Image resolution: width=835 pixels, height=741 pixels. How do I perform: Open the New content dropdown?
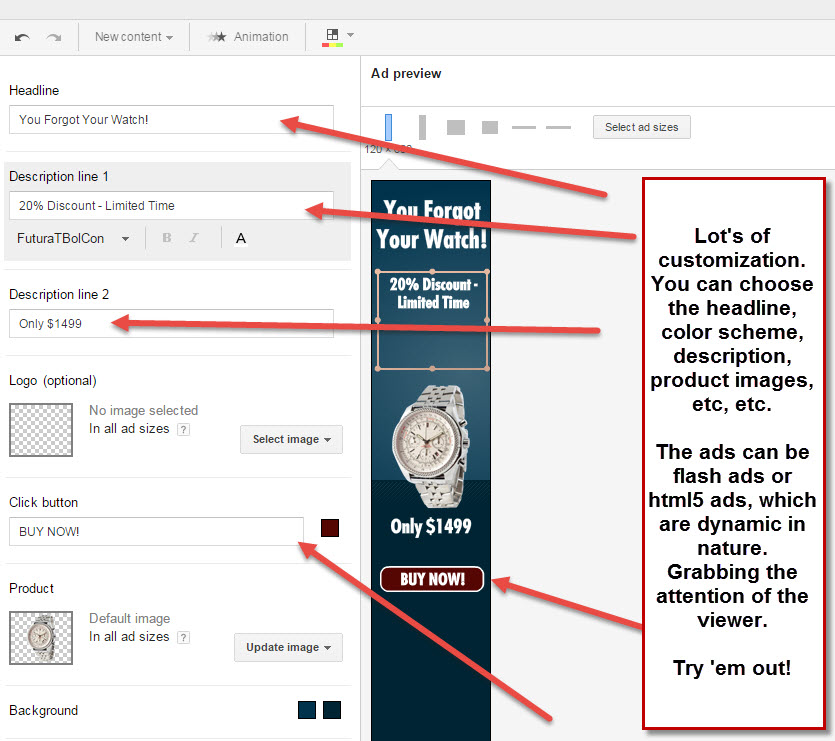click(133, 36)
